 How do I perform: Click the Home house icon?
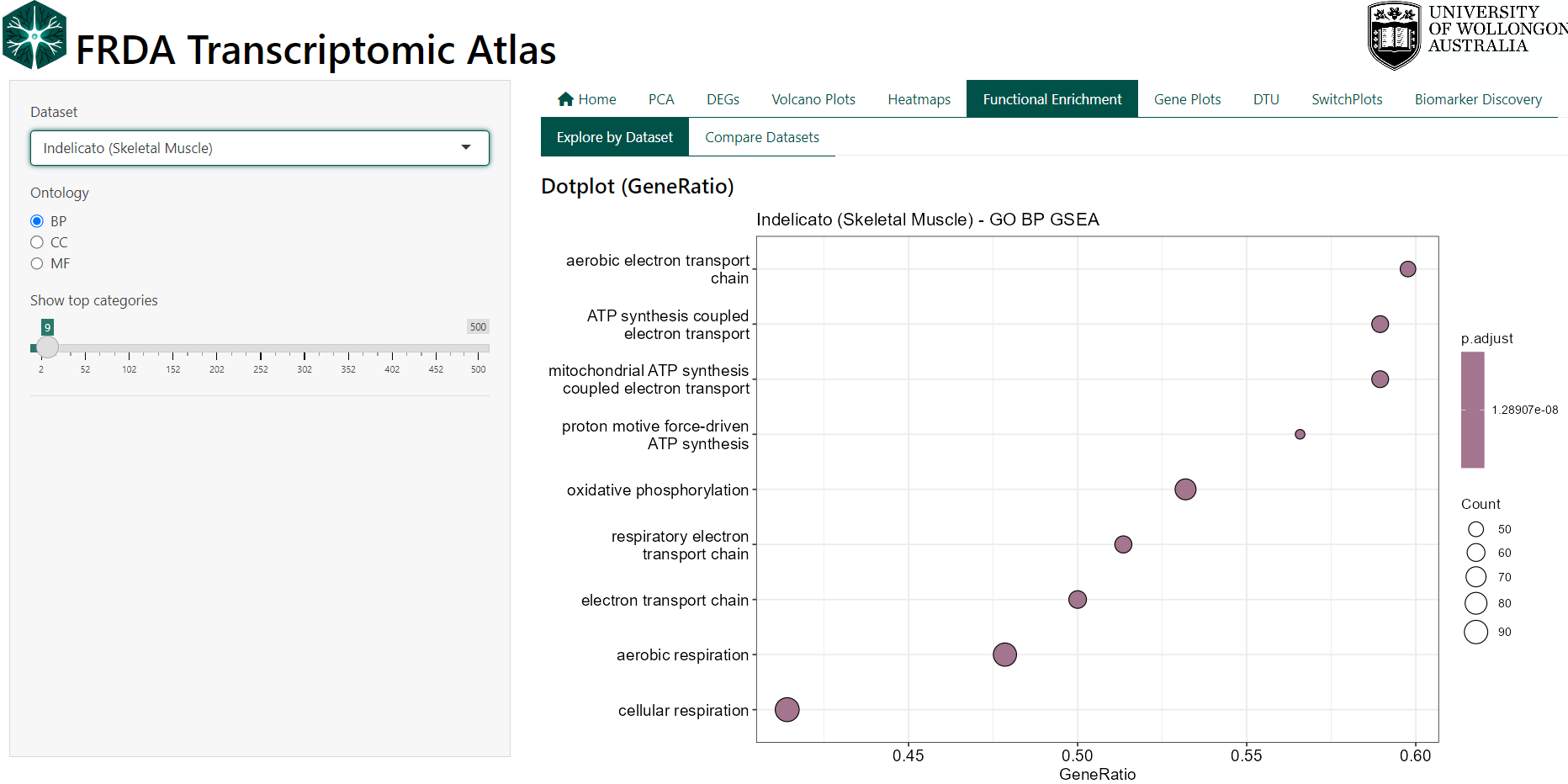[x=565, y=99]
